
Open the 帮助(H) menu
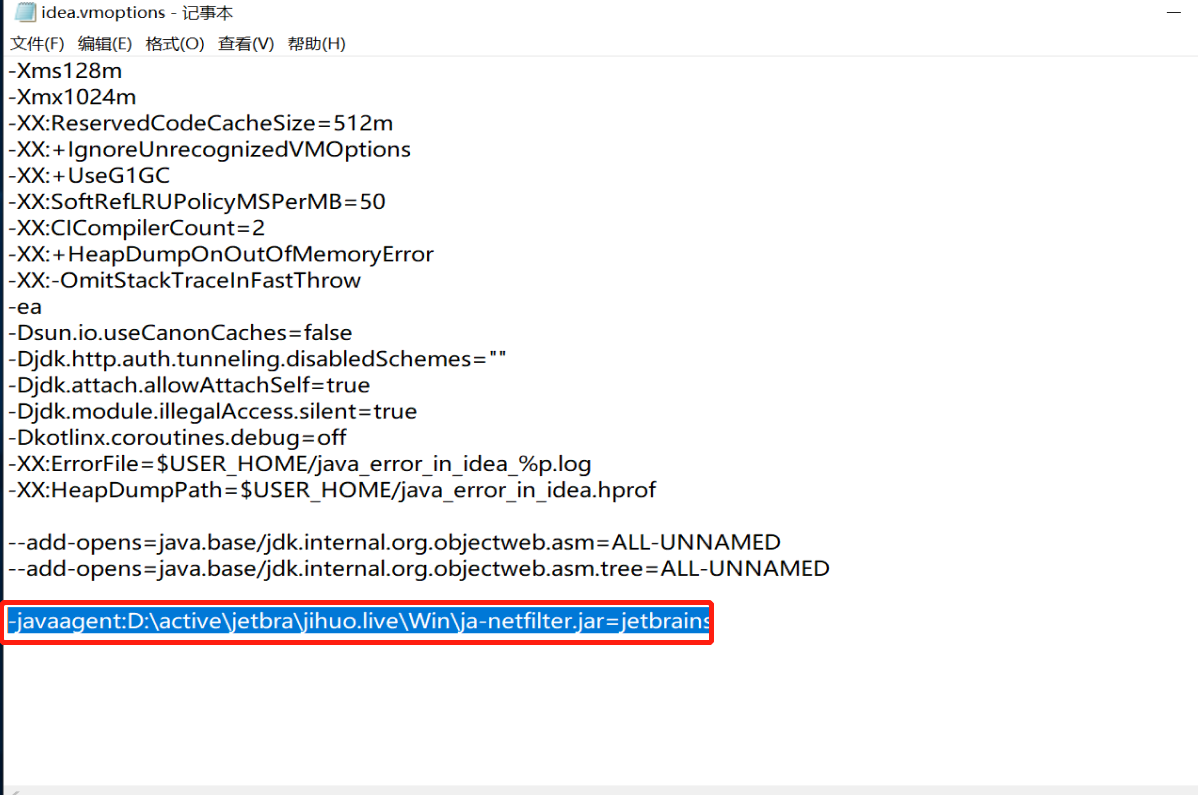tap(316, 44)
